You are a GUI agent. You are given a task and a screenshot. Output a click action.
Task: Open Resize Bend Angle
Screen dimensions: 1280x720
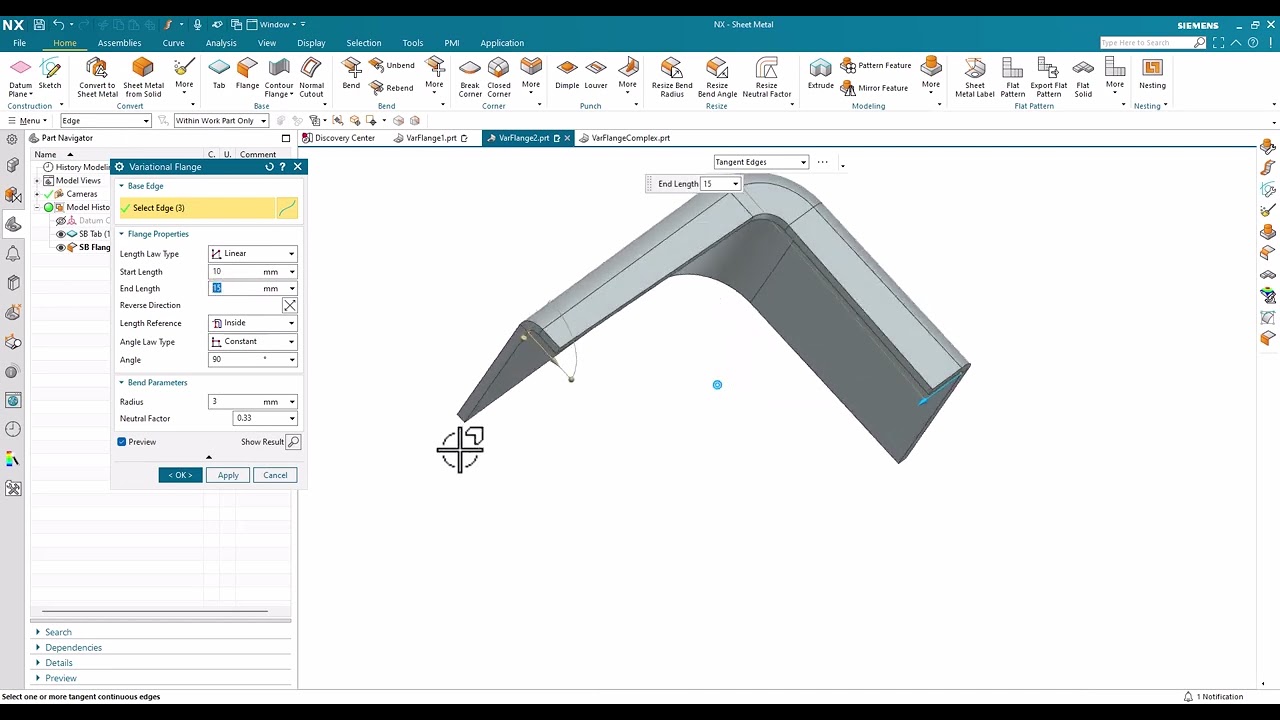coord(717,76)
